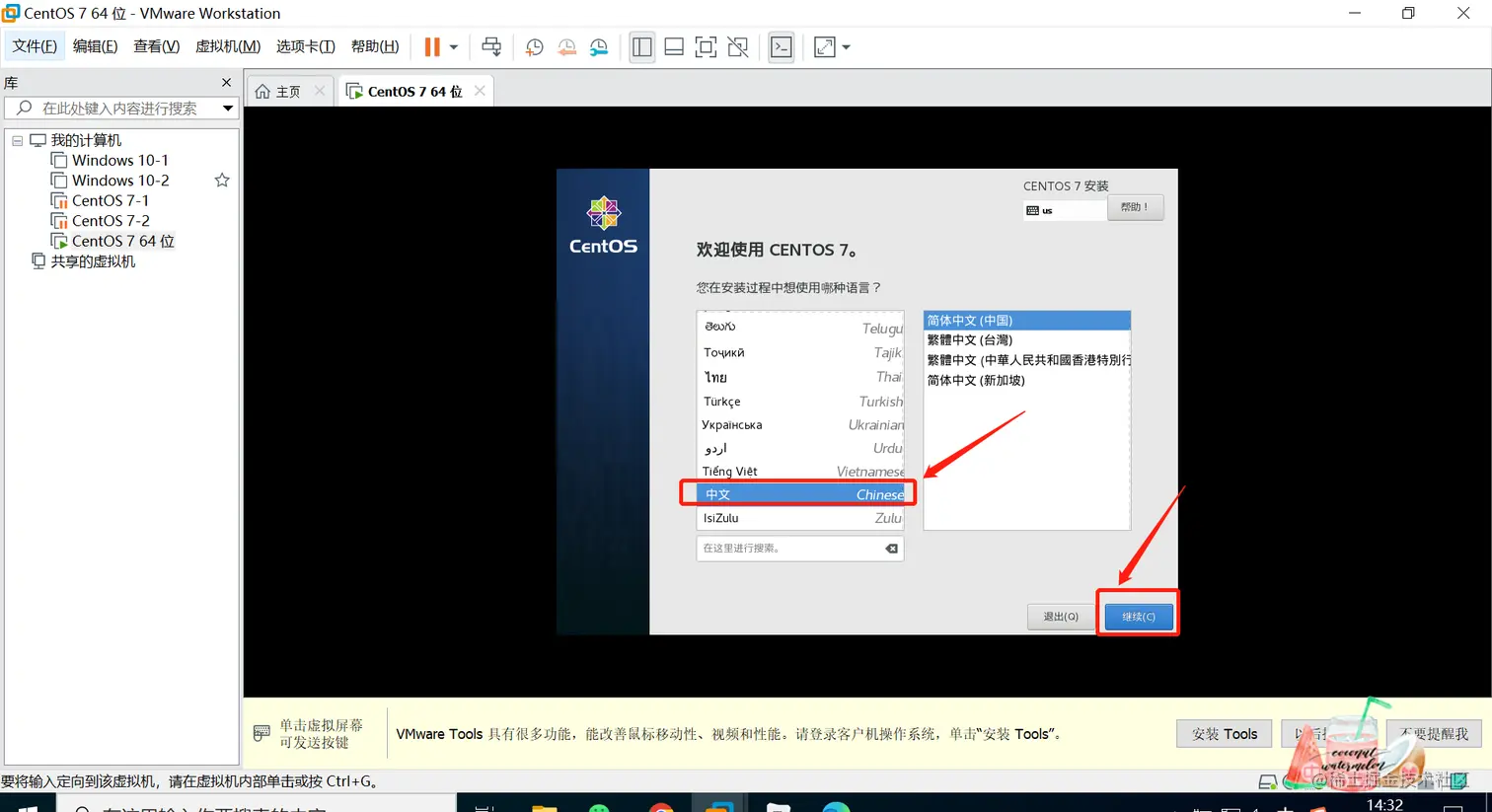Revert the VM to its previous snapshot

[x=566, y=46]
